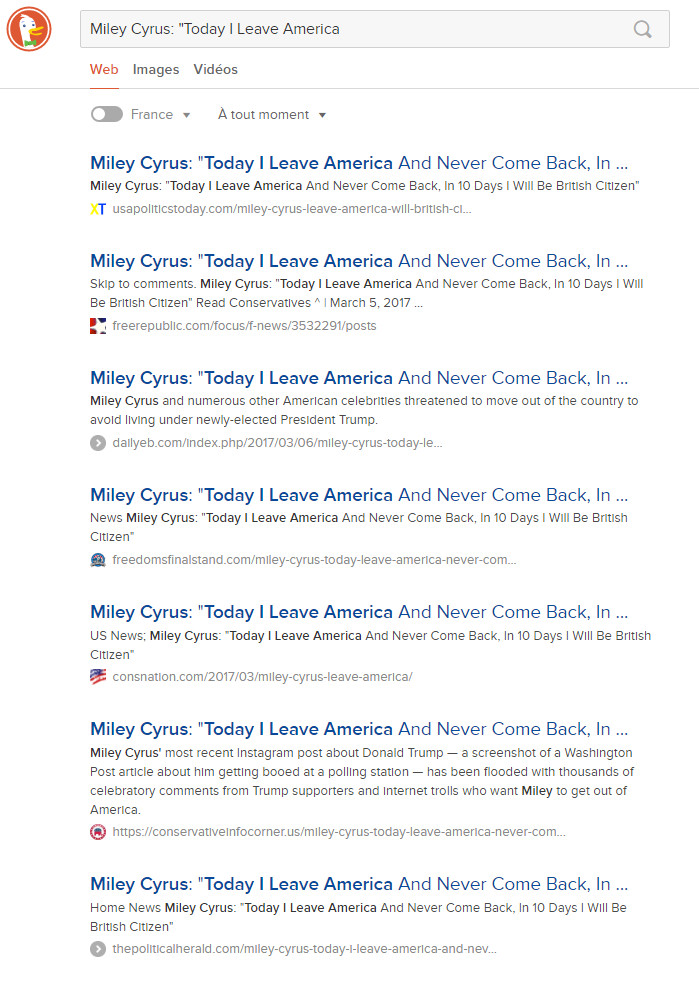699x981 pixels.
Task: Toggle the France region switch
Action: [106, 114]
